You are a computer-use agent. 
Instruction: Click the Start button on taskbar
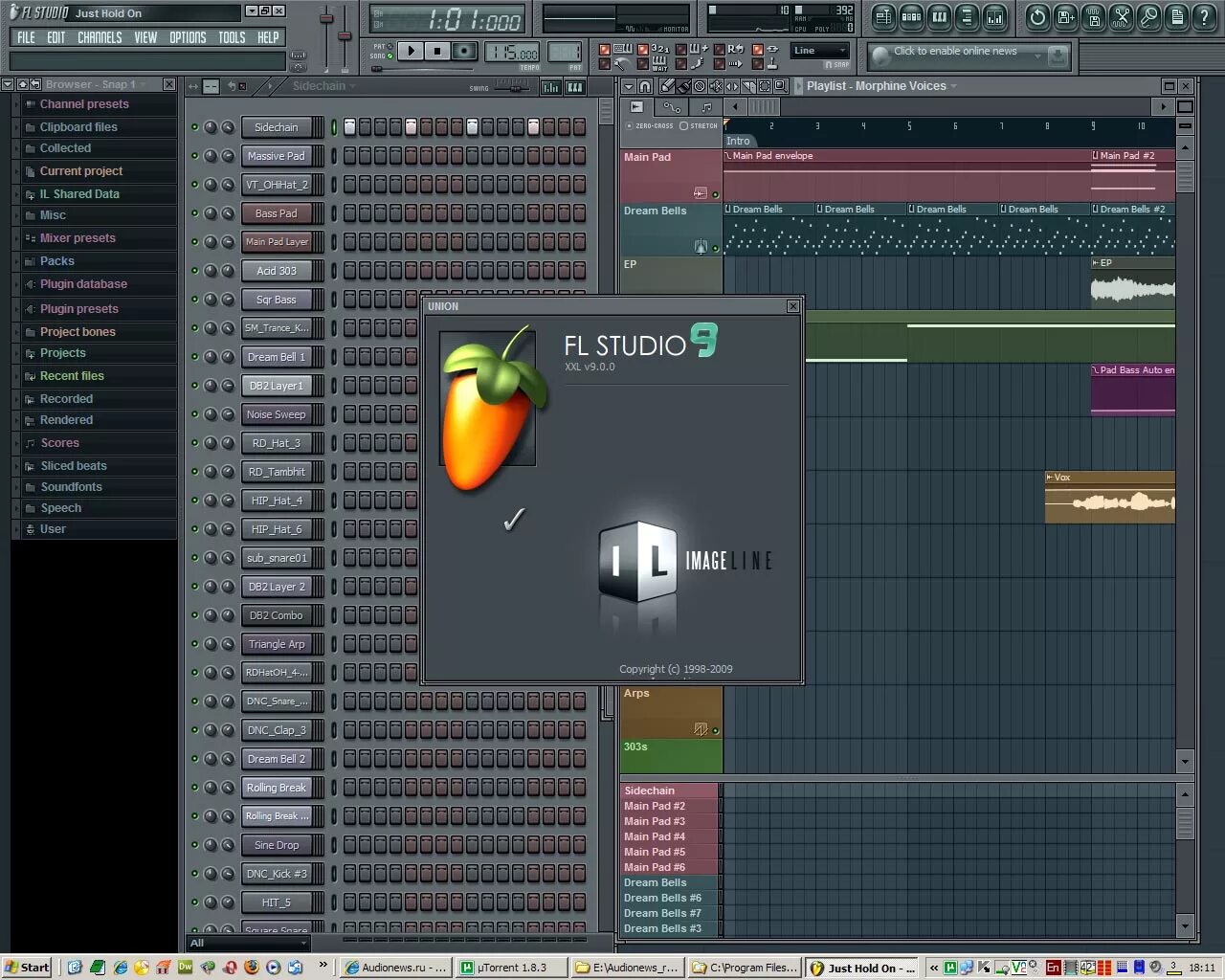pyautogui.click(x=27, y=968)
